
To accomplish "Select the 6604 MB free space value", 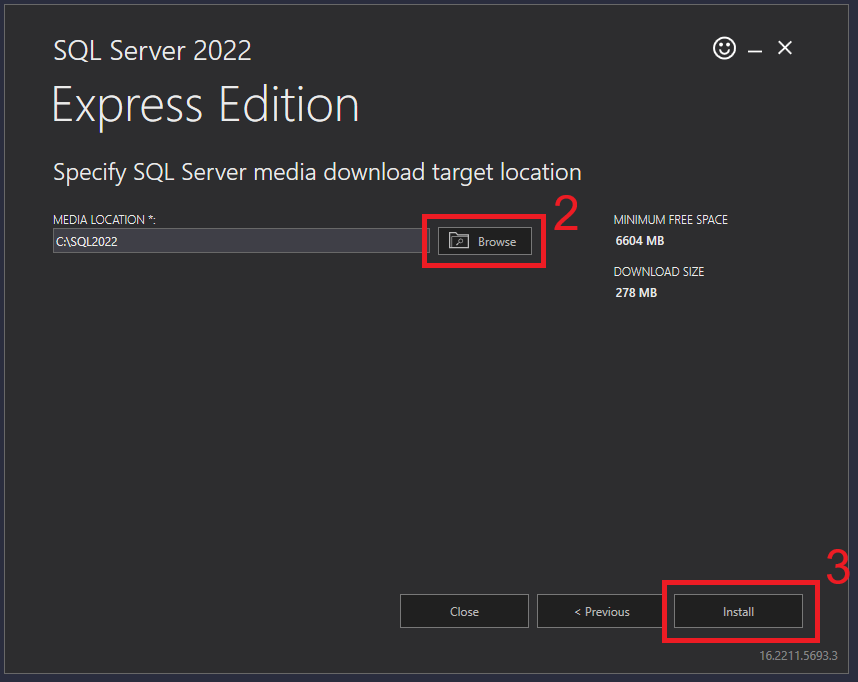I will coord(640,241).
